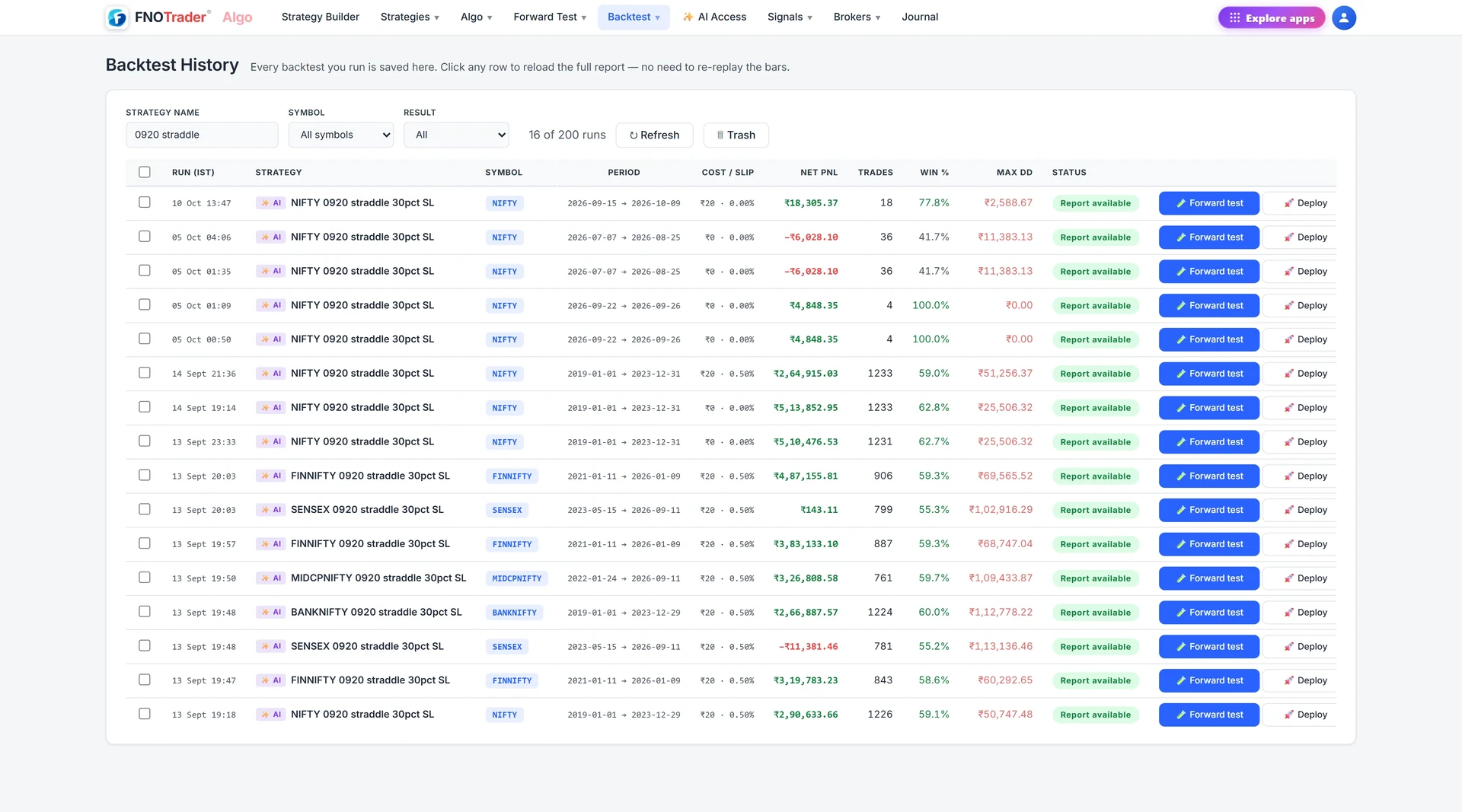The image size is (1462, 812).
Task: Sort by the NET PNL column header
Action: pyautogui.click(x=819, y=173)
